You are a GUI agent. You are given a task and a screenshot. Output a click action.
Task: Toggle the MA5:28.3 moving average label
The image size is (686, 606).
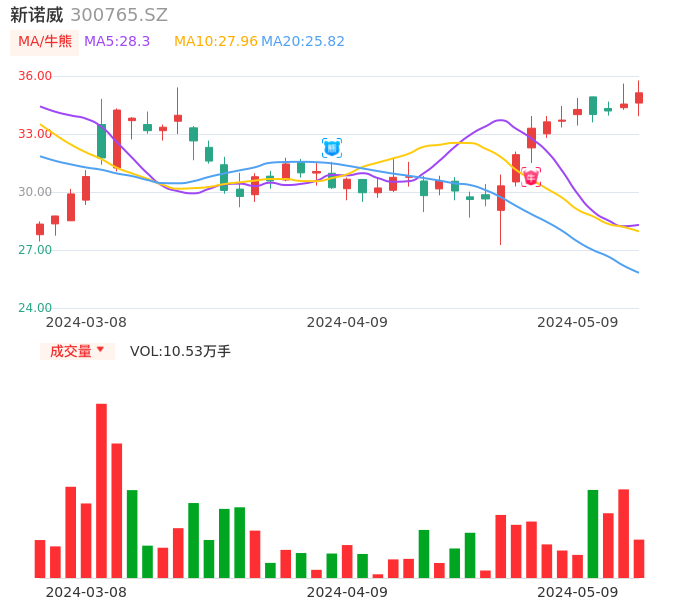[x=117, y=41]
